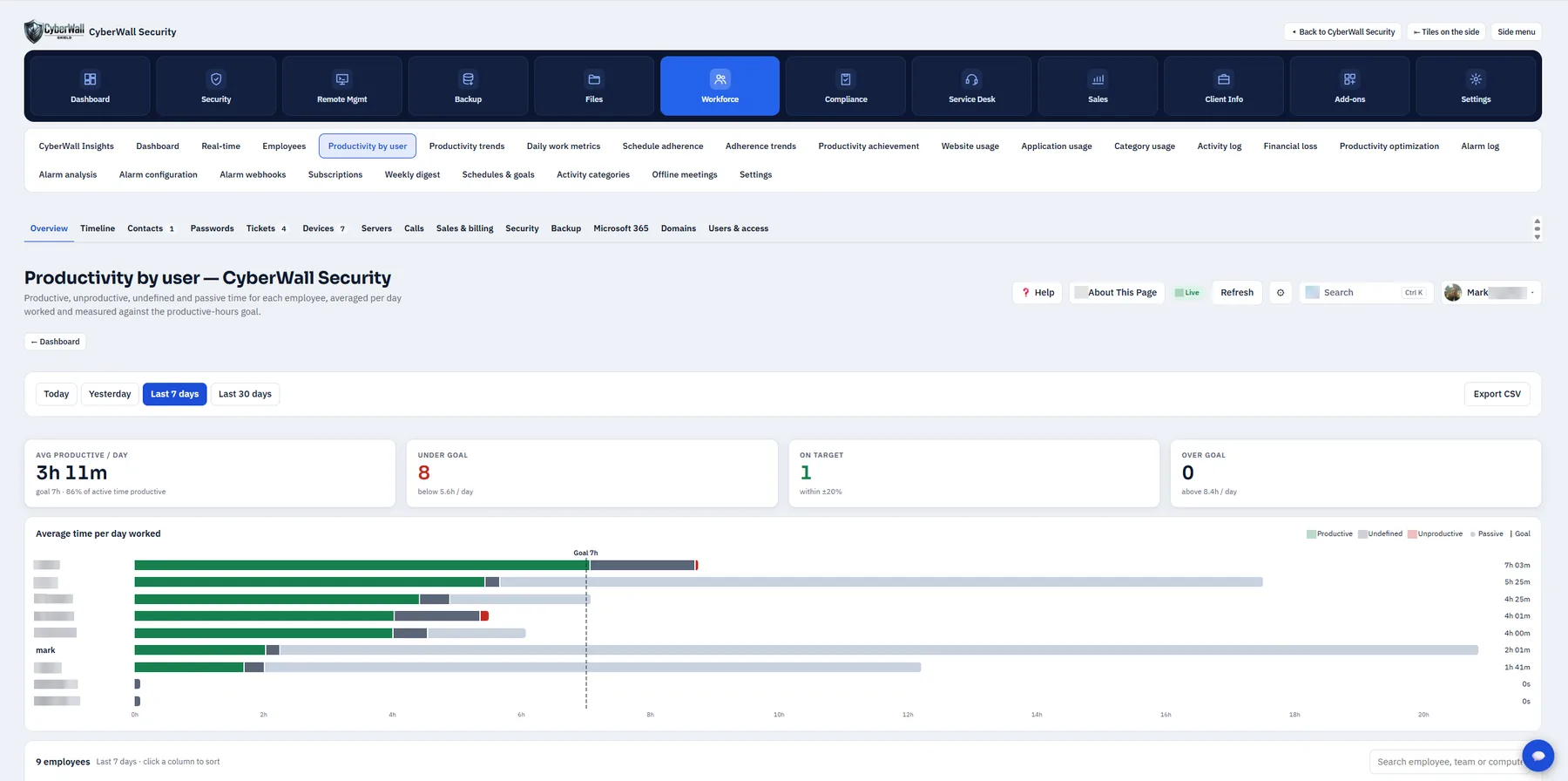
Task: Click Export CSV button
Action: (x=1497, y=394)
